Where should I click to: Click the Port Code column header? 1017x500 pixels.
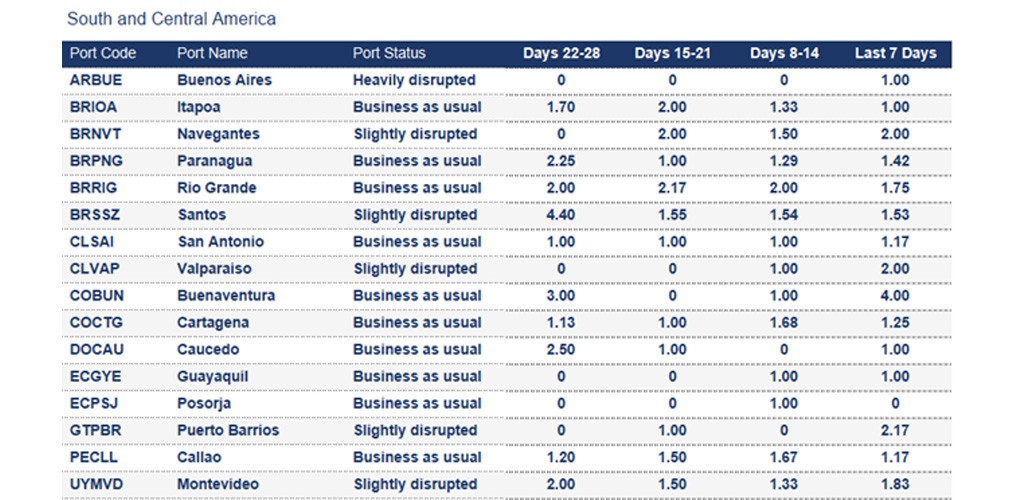click(x=103, y=53)
